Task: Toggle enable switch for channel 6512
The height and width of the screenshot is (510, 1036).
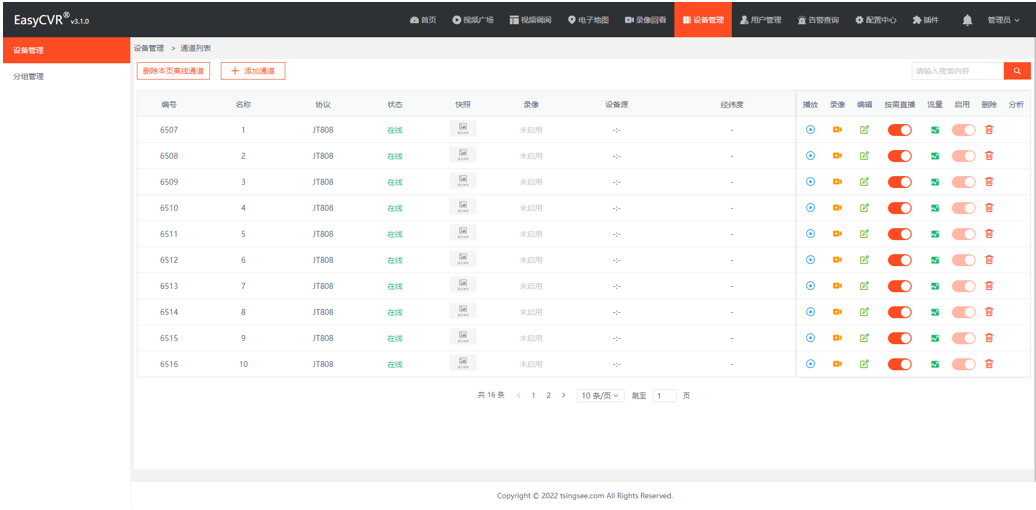Action: pyautogui.click(x=963, y=260)
